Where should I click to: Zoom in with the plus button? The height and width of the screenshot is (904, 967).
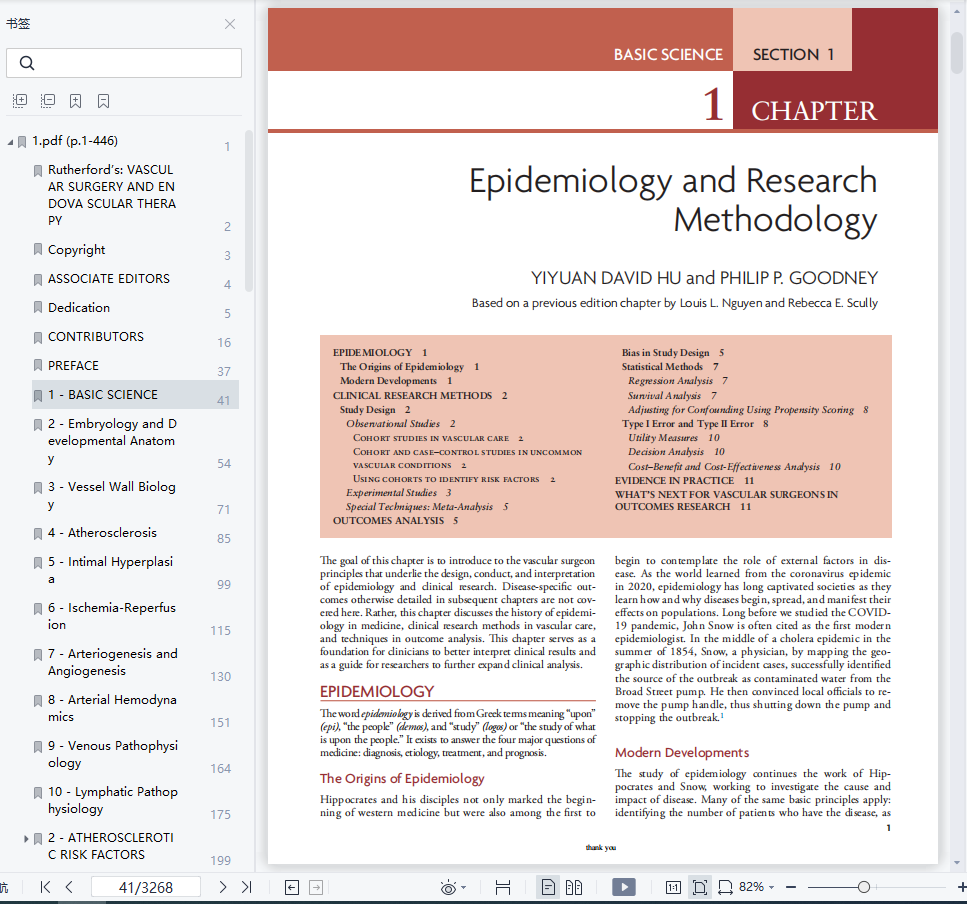(961, 887)
